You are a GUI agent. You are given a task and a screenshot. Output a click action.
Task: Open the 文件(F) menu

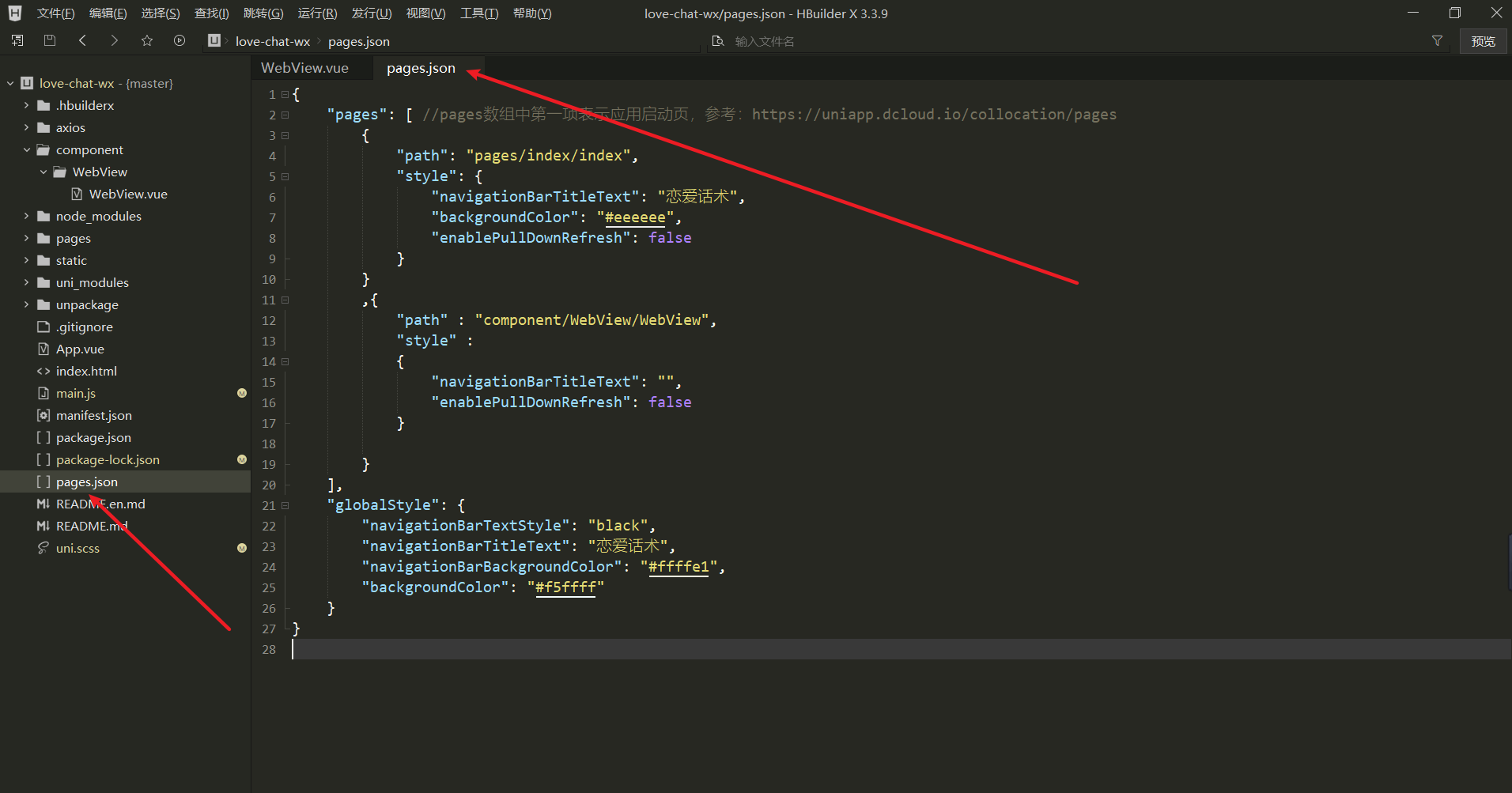tap(55, 13)
